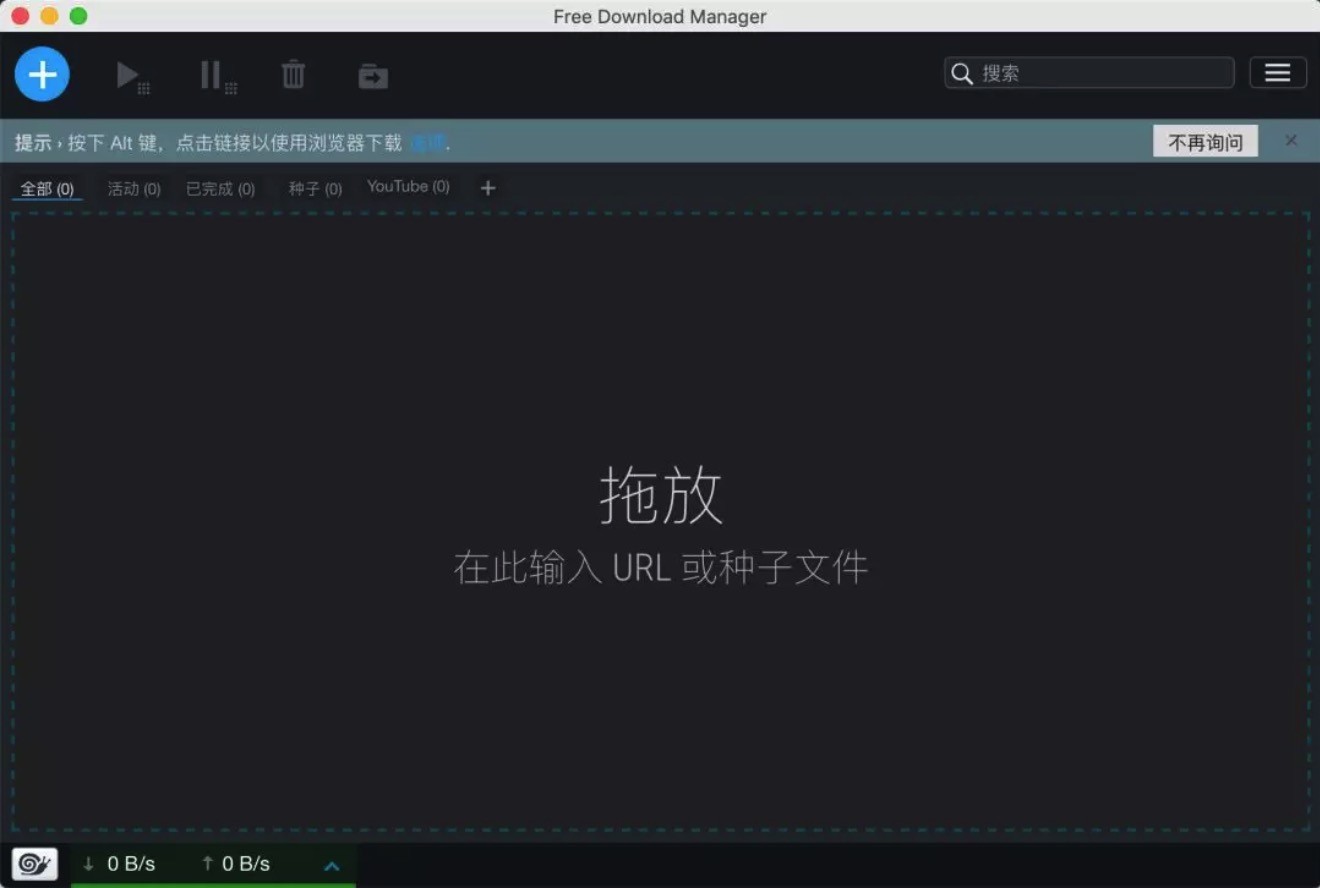
Task: Dismiss the tip banner with the X
Action: [x=1291, y=141]
